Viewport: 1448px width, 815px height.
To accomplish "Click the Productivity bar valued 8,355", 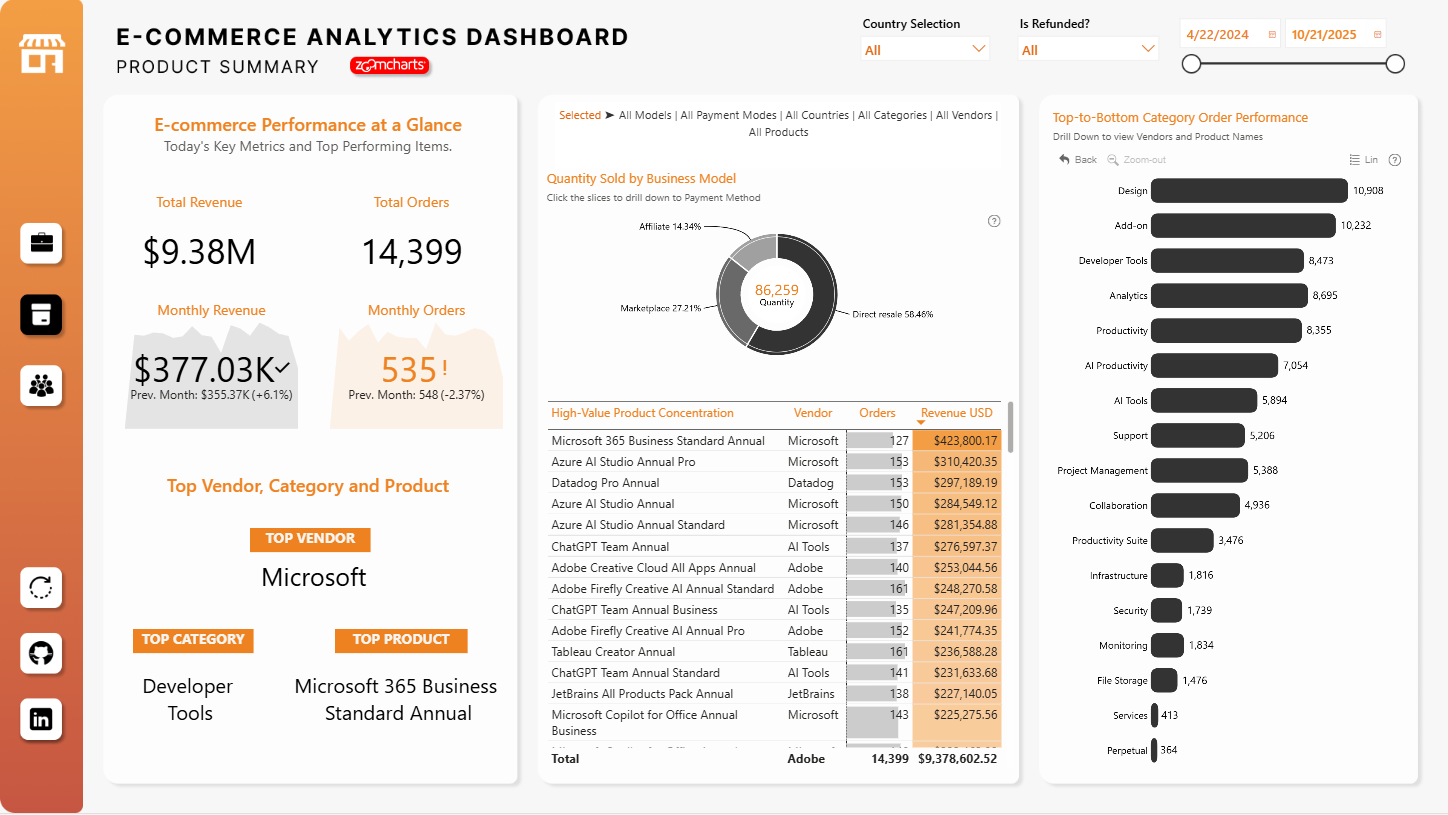I will click(1226, 330).
